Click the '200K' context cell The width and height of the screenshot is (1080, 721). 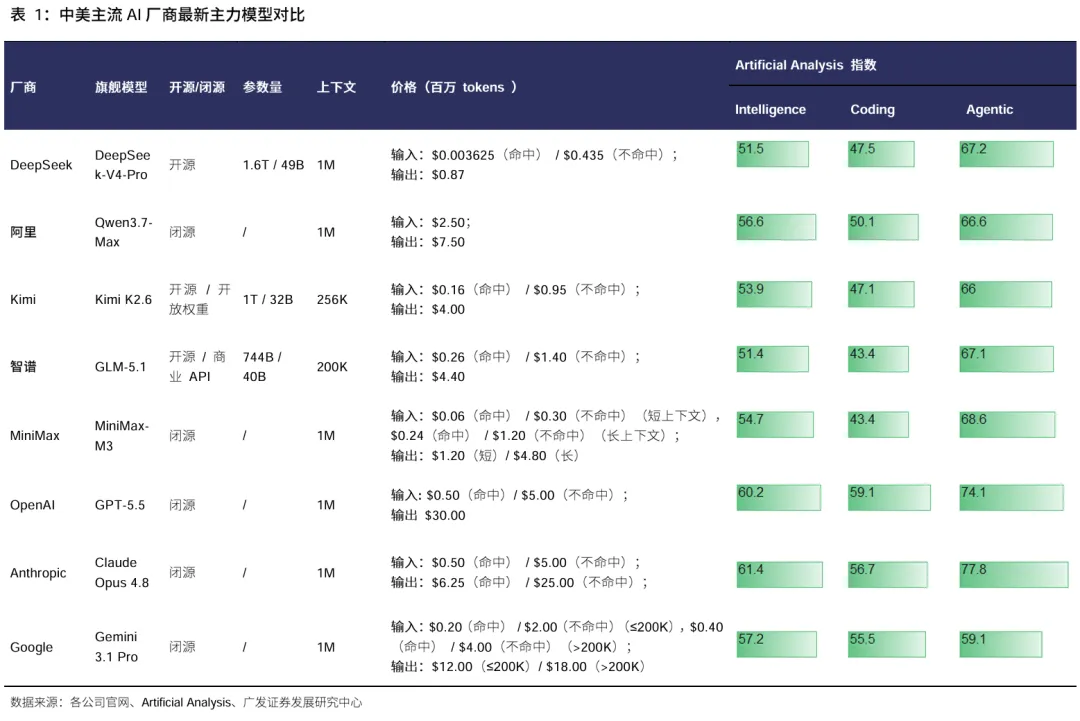pos(332,366)
